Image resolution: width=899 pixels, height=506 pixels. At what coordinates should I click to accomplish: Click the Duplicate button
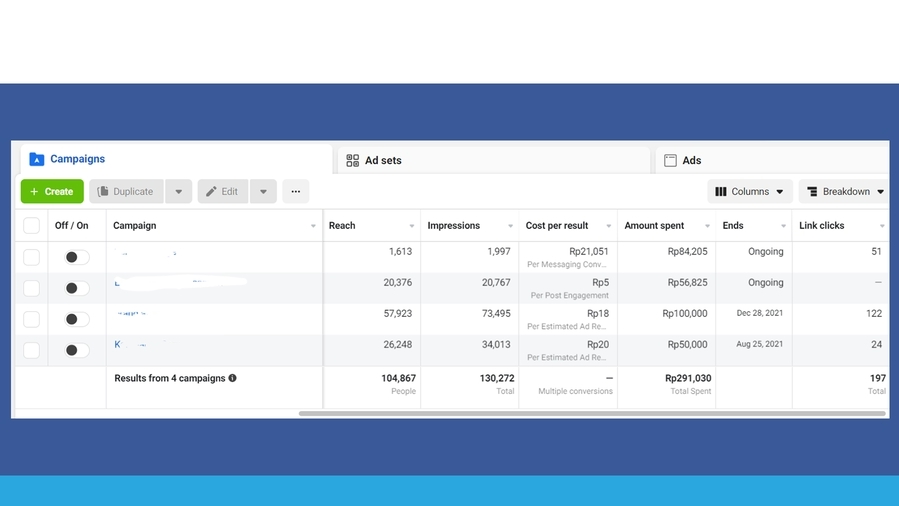tap(126, 191)
